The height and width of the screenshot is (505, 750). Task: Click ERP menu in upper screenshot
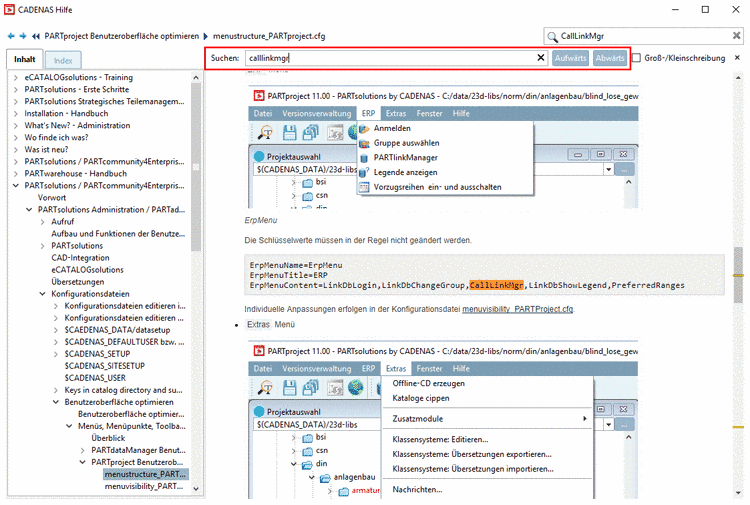(x=368, y=113)
